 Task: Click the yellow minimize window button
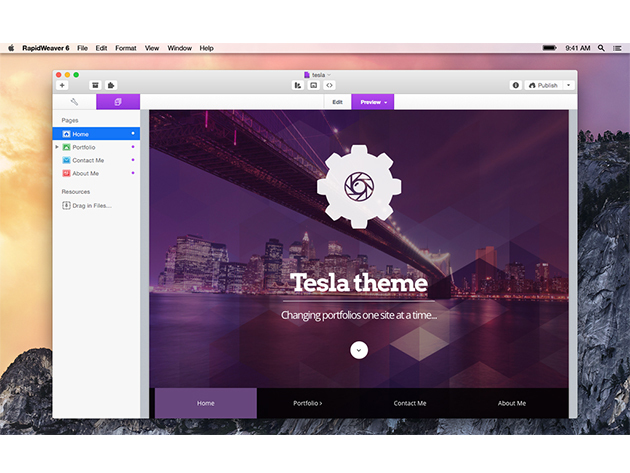pyautogui.click(x=67, y=75)
